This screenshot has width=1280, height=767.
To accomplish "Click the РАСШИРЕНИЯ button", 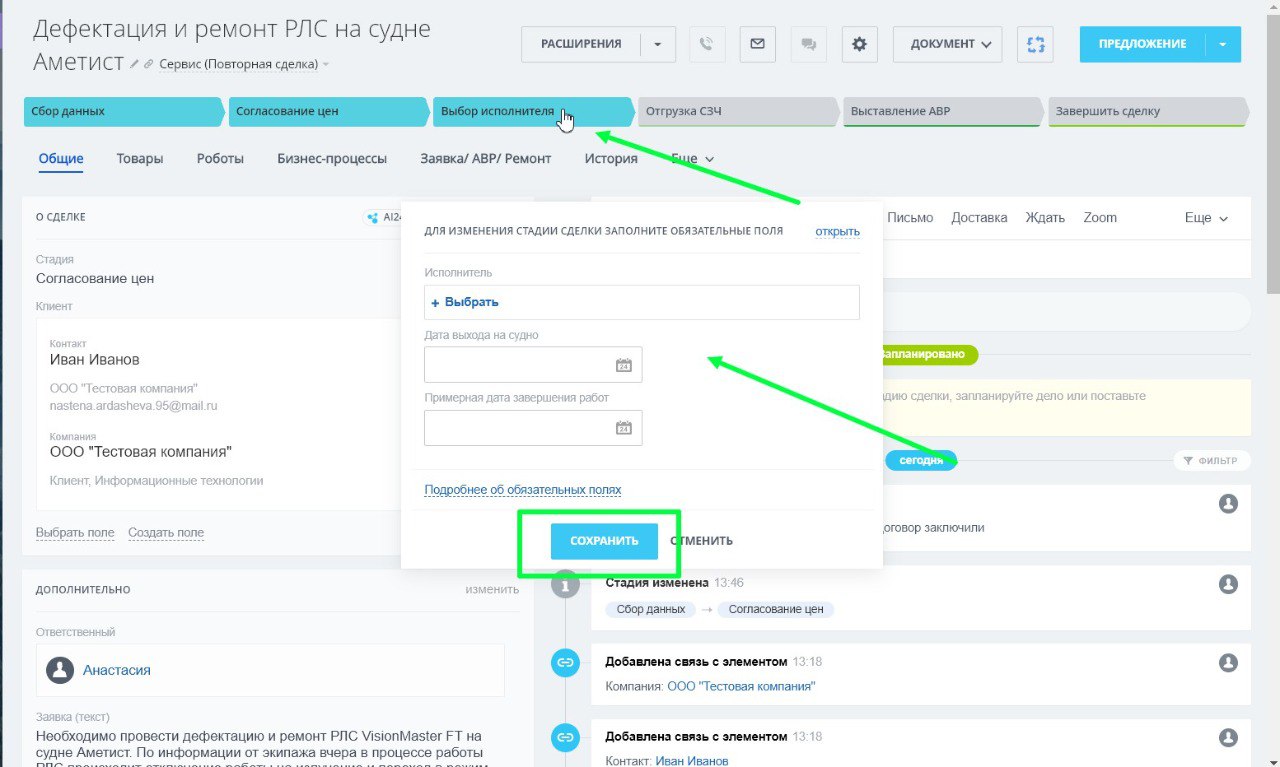I will pyautogui.click(x=580, y=44).
